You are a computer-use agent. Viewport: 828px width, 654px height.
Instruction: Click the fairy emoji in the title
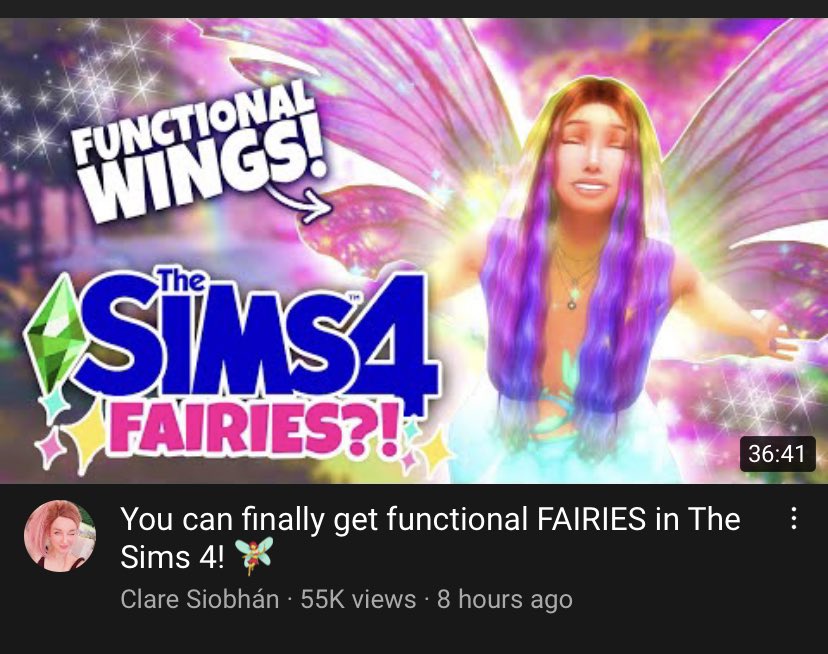(x=253, y=555)
